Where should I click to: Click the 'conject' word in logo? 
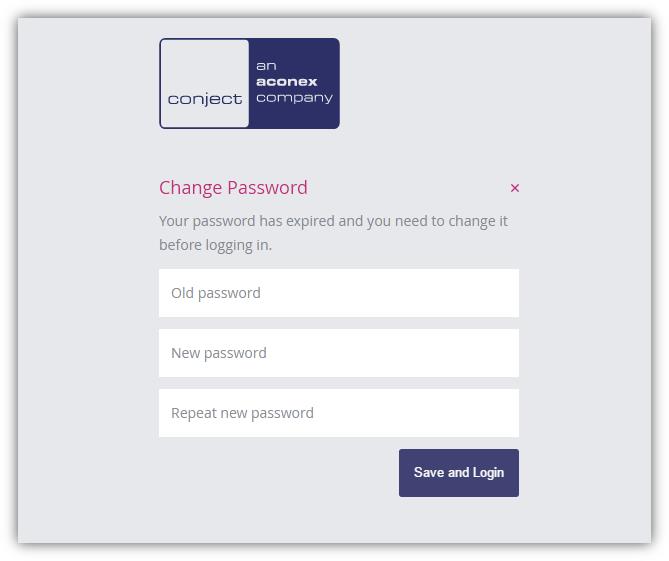point(205,99)
